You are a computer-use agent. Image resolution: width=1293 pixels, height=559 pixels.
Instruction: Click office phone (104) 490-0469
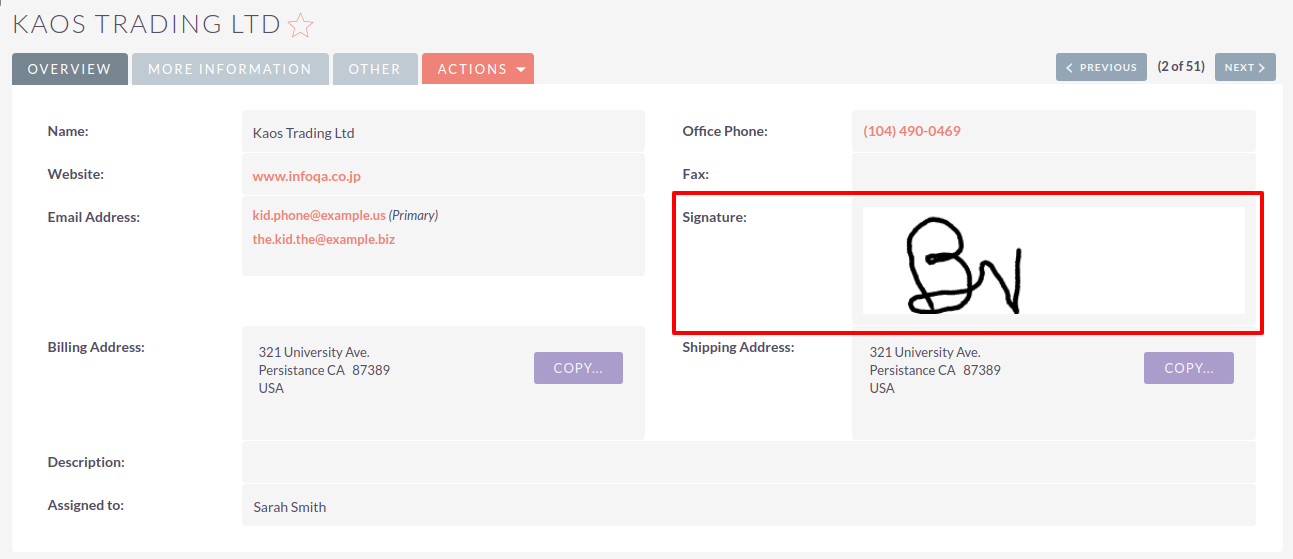coord(912,131)
